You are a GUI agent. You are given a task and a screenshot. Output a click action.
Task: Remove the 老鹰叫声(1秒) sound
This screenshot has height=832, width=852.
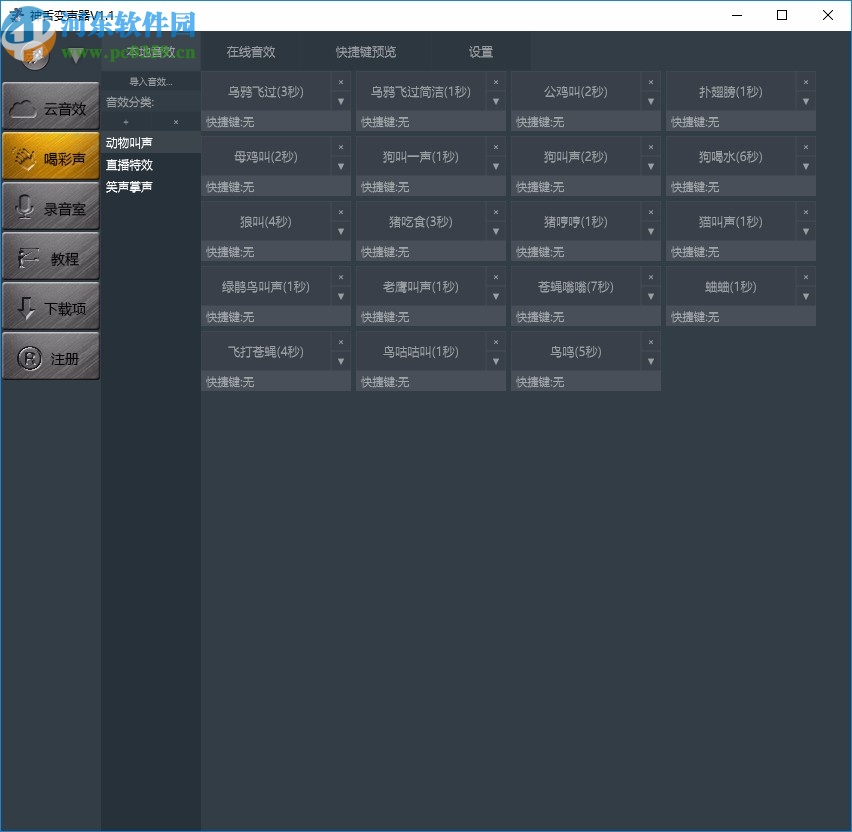(496, 277)
